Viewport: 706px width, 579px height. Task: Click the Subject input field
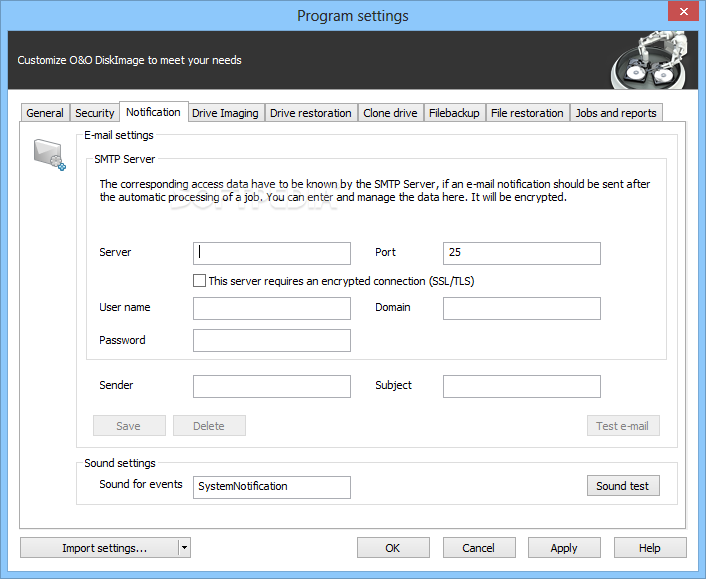[x=521, y=386]
